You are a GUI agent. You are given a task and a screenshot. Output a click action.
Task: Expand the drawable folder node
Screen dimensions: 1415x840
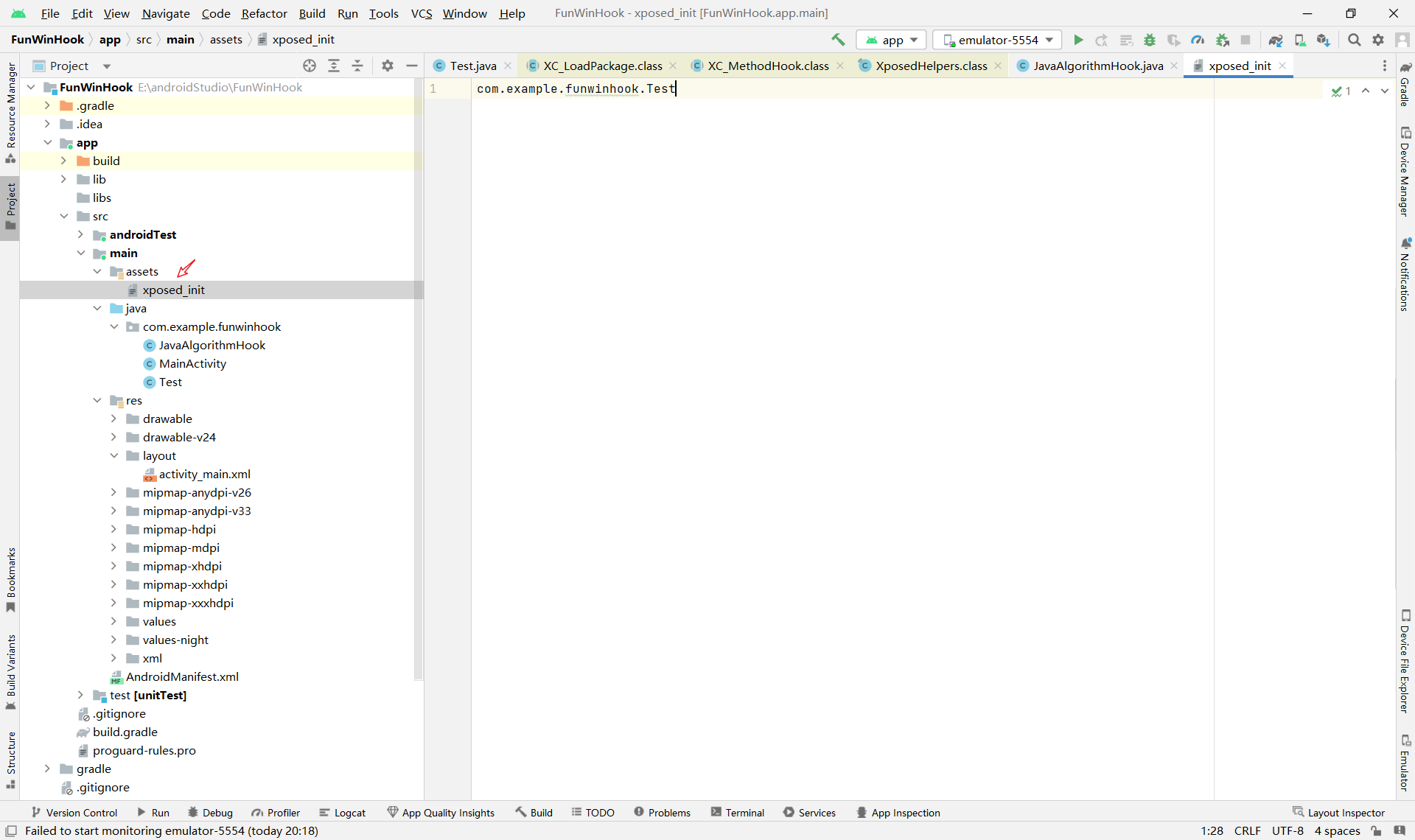click(x=113, y=419)
